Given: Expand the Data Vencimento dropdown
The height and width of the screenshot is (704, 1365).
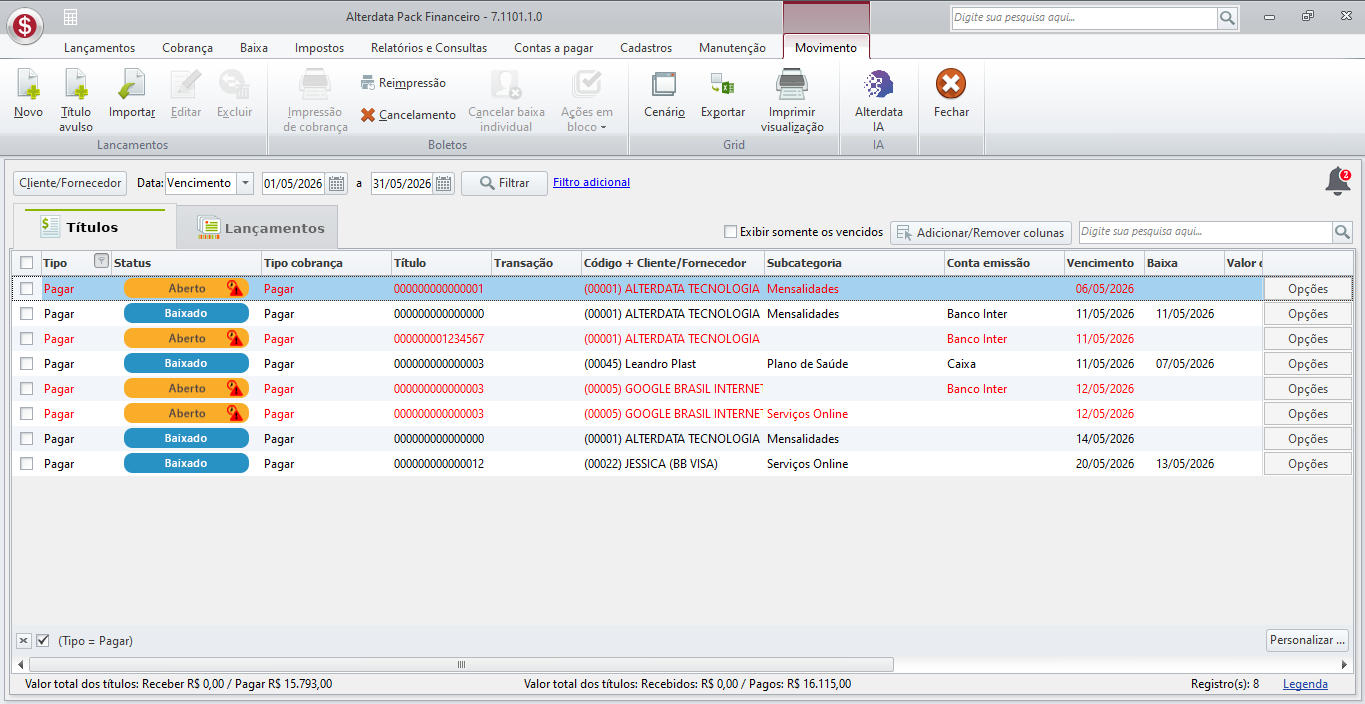Looking at the screenshot, I should 246,183.
